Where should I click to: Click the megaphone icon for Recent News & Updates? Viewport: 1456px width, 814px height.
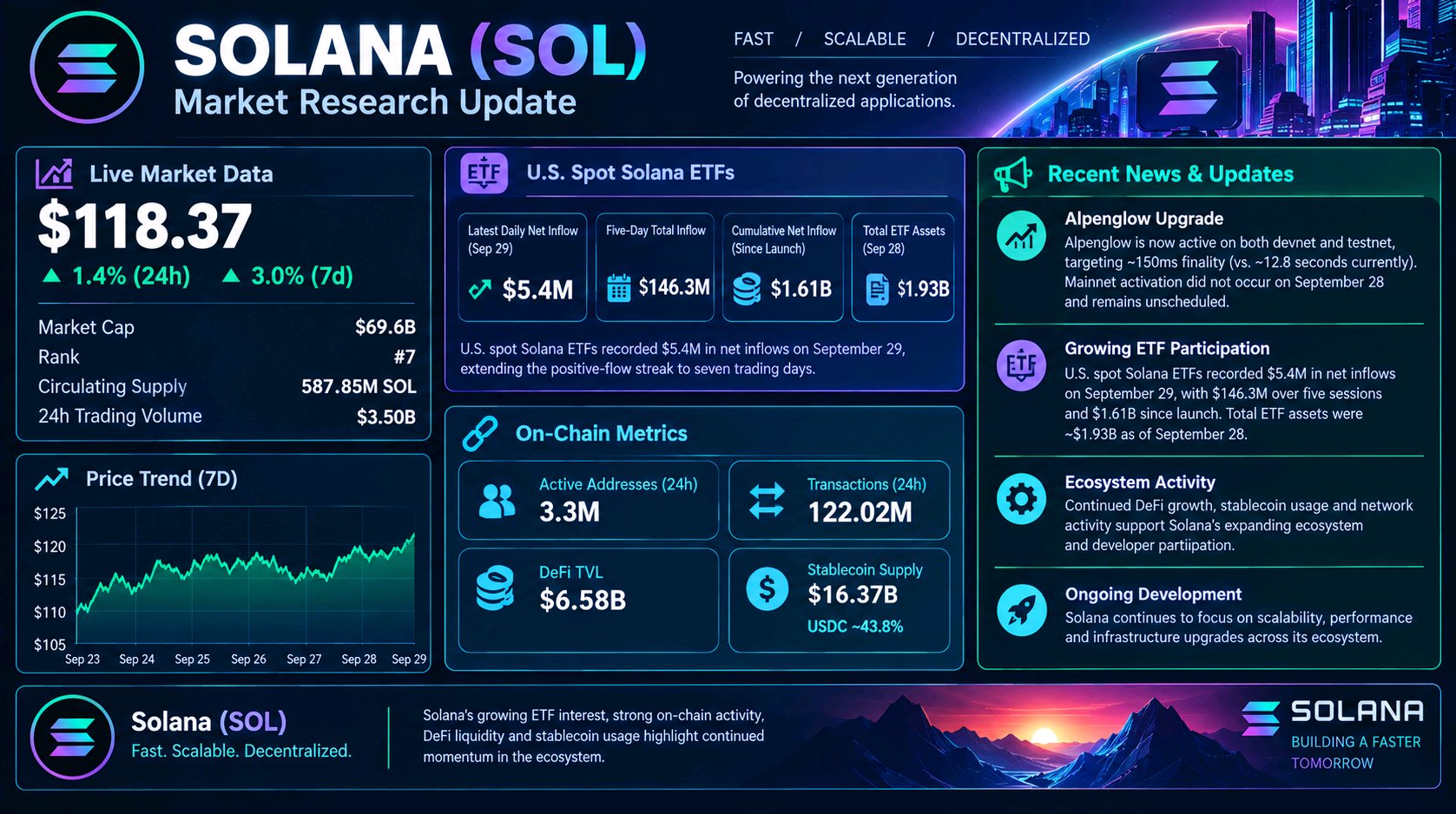[1012, 174]
